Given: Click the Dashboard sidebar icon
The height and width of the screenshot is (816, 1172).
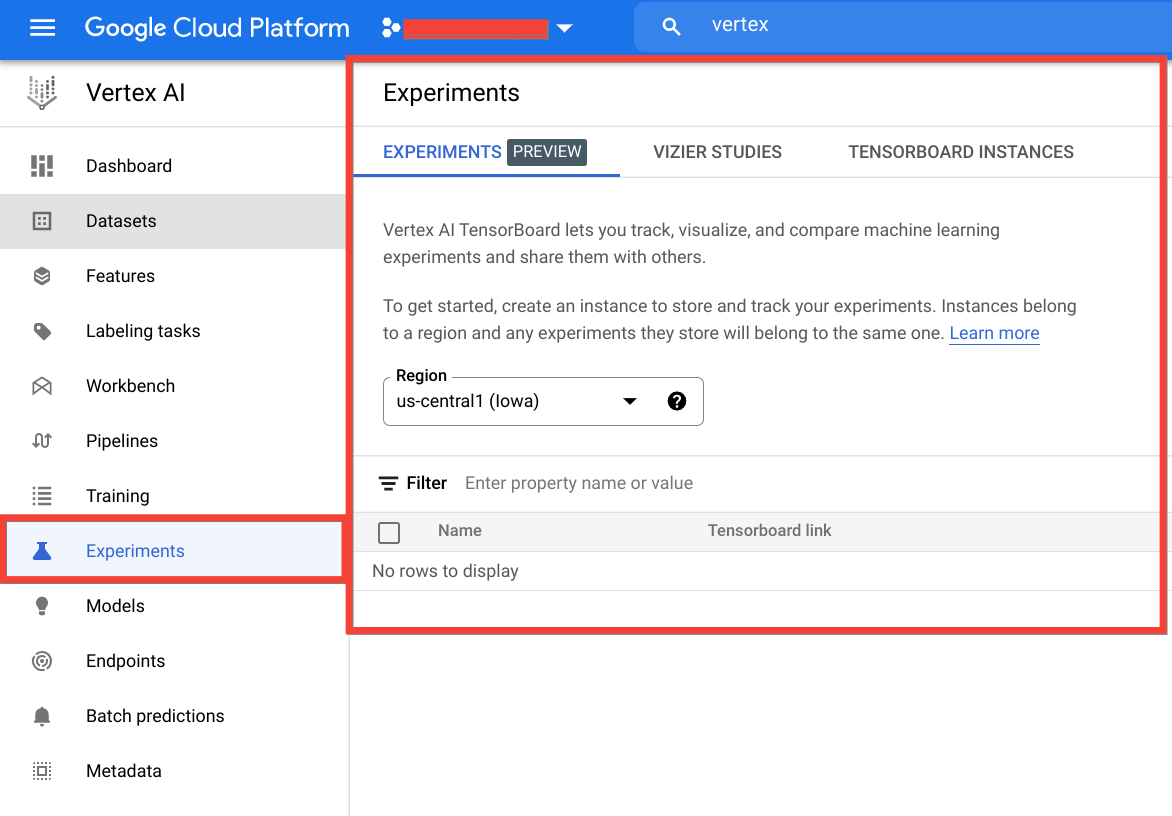Looking at the screenshot, I should click(42, 166).
